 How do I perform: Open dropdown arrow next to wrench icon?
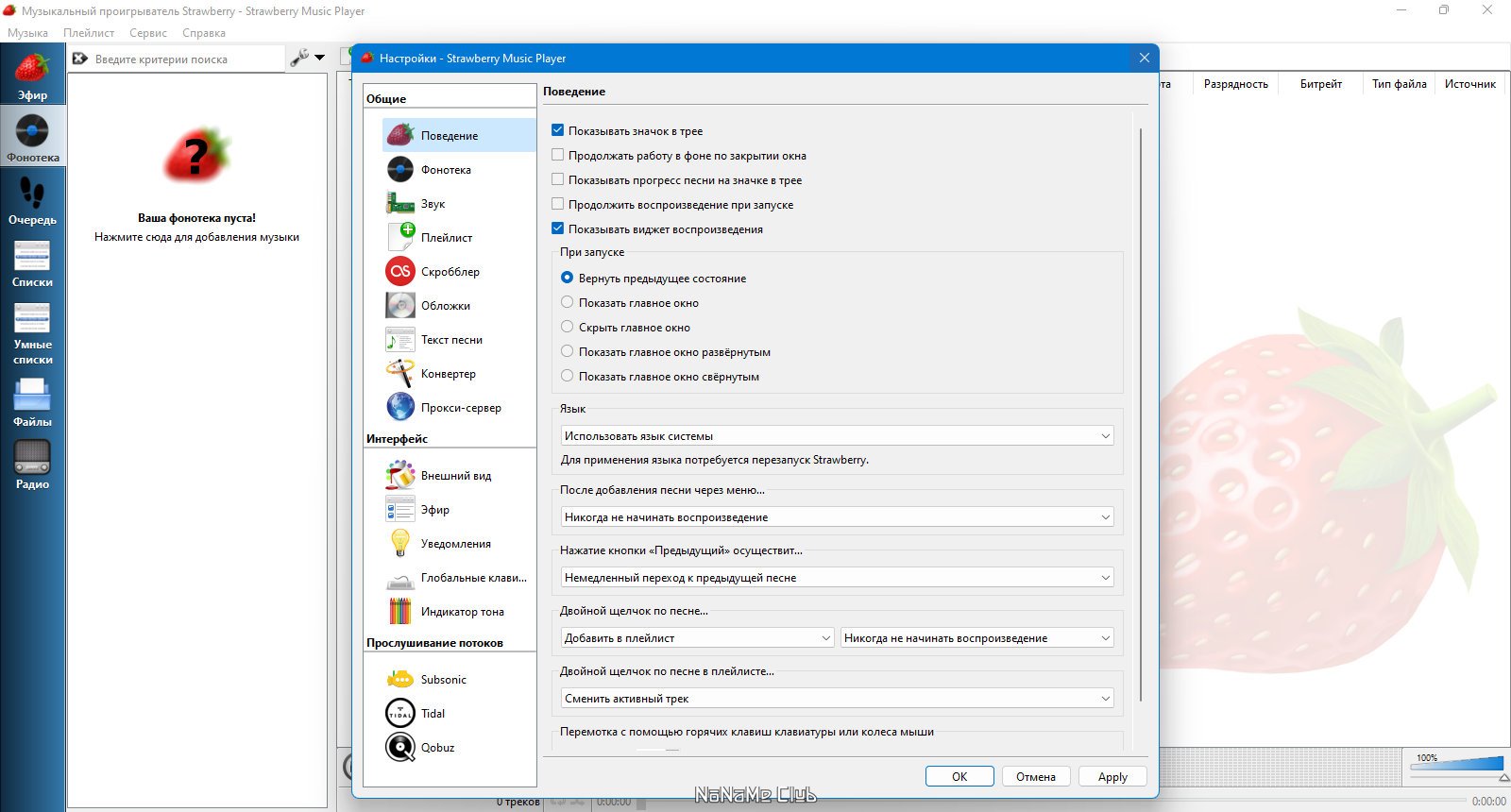click(x=319, y=58)
